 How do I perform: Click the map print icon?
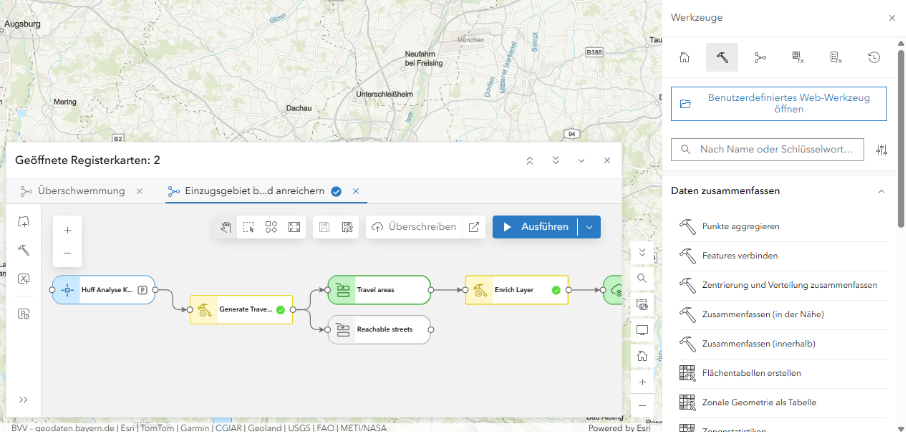click(x=642, y=304)
